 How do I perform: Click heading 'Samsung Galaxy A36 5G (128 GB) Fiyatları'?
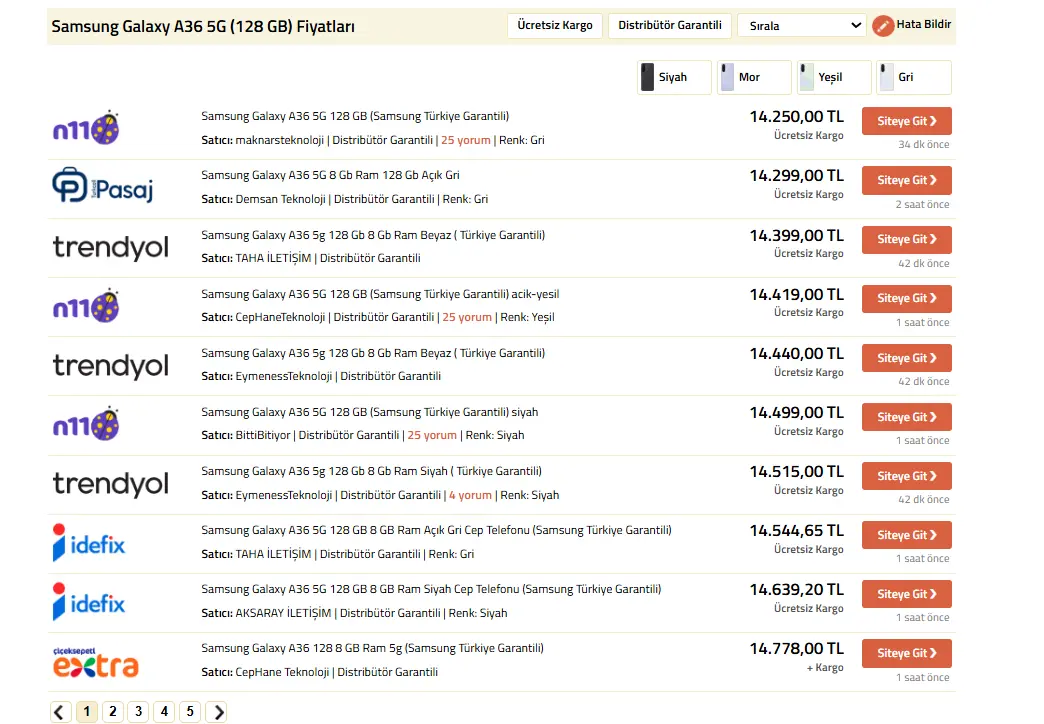(203, 27)
